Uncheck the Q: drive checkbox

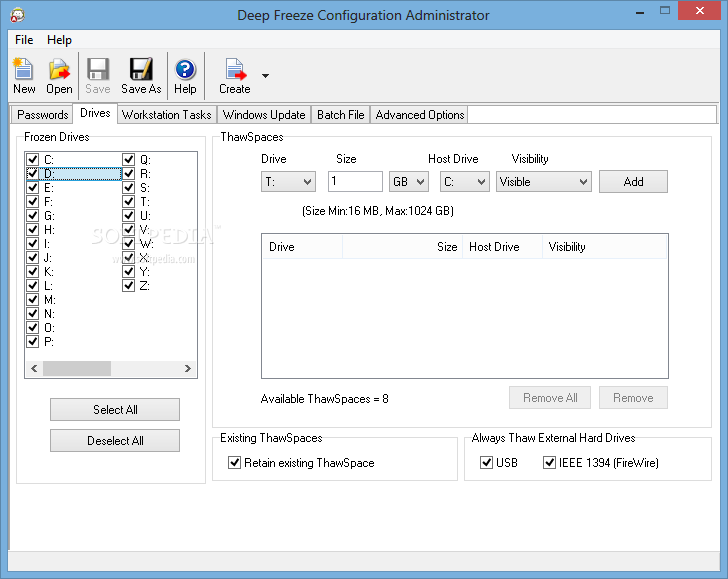pyautogui.click(x=129, y=160)
